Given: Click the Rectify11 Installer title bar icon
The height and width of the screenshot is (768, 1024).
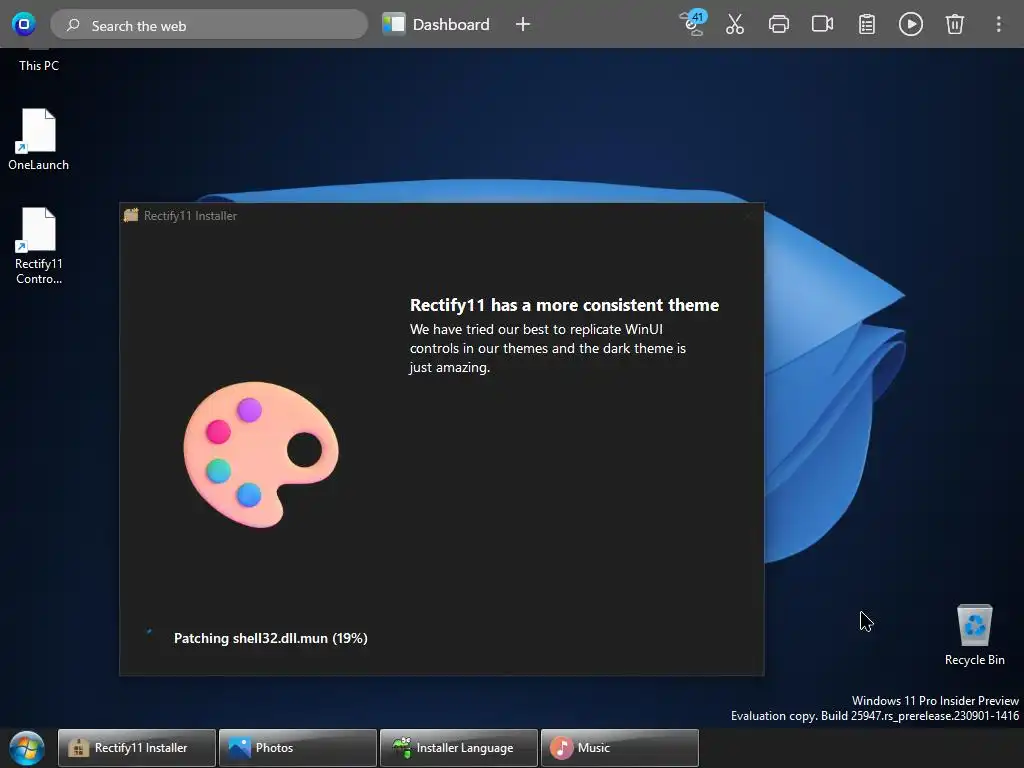Looking at the screenshot, I should [x=131, y=216].
